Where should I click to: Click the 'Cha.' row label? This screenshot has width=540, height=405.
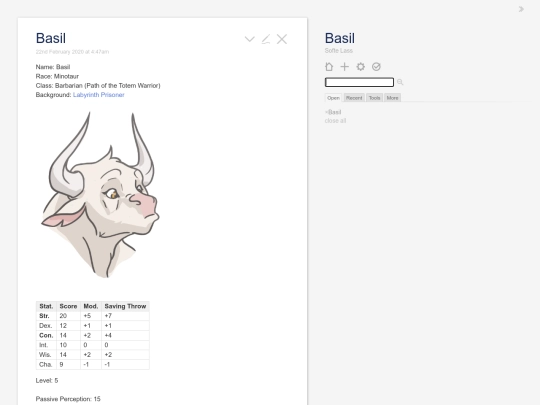coord(45,364)
